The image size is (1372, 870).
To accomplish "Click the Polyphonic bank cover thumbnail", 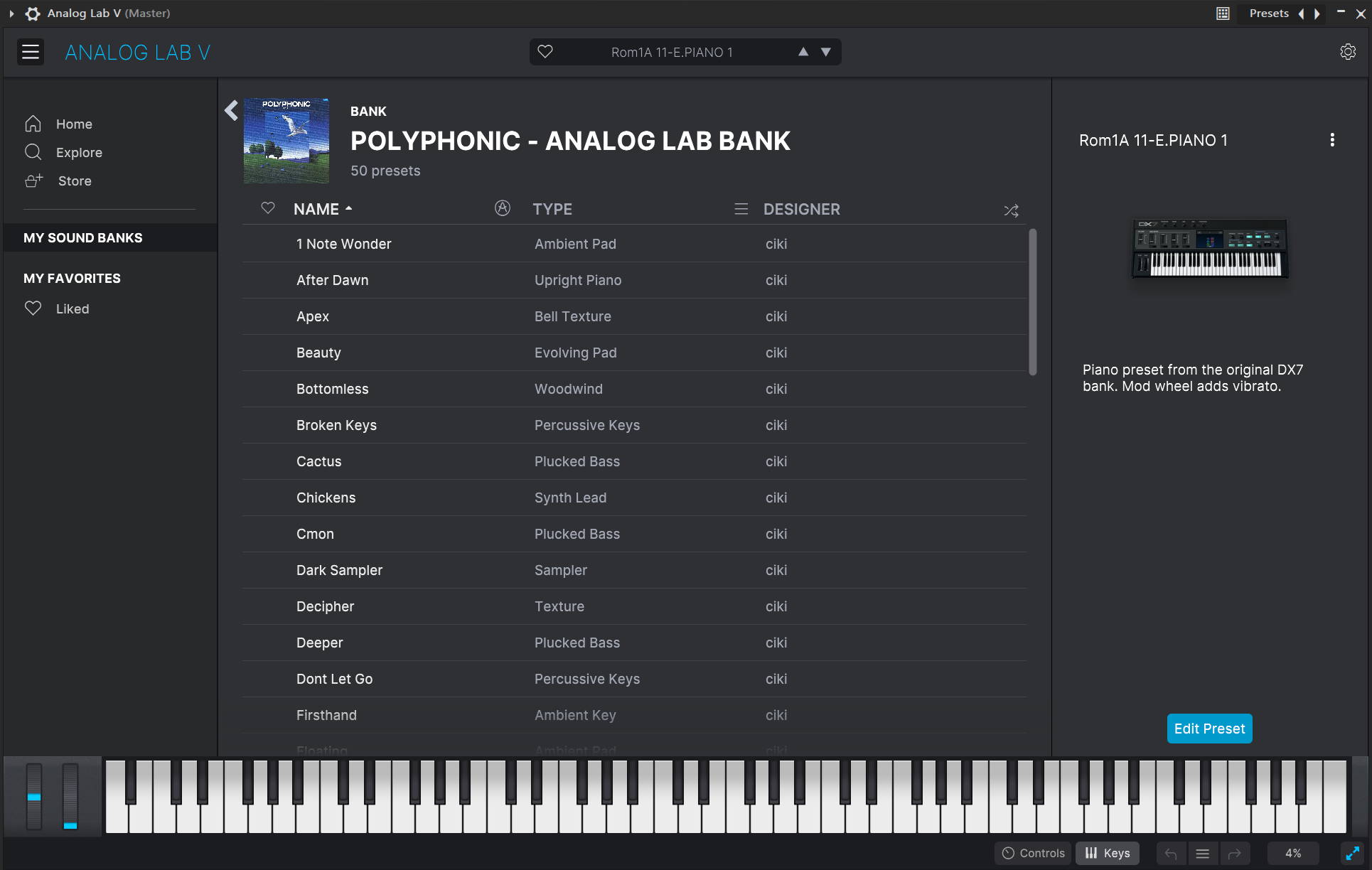I will coord(286,141).
